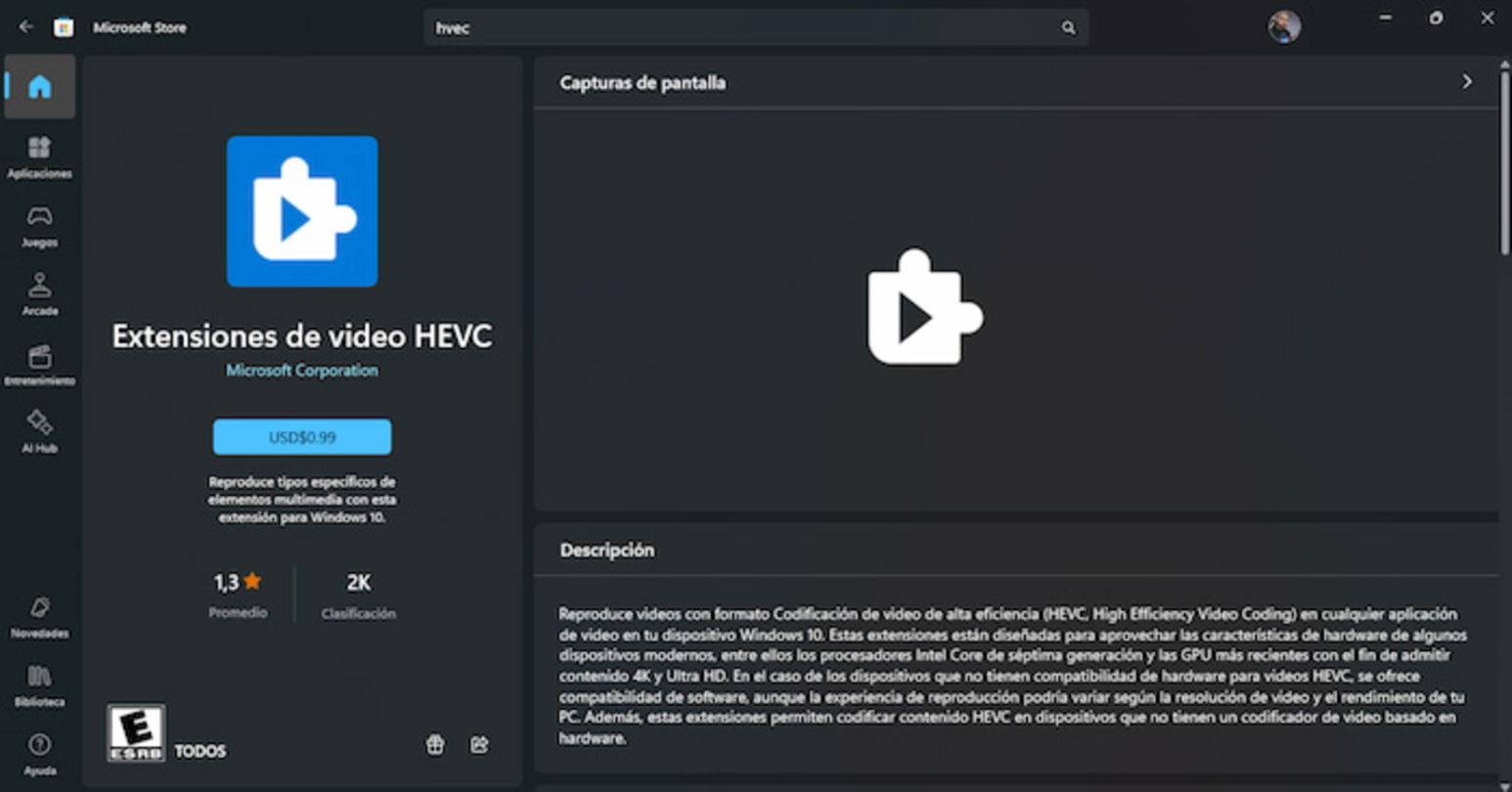Open Biblioteca in the sidebar

coord(39,685)
